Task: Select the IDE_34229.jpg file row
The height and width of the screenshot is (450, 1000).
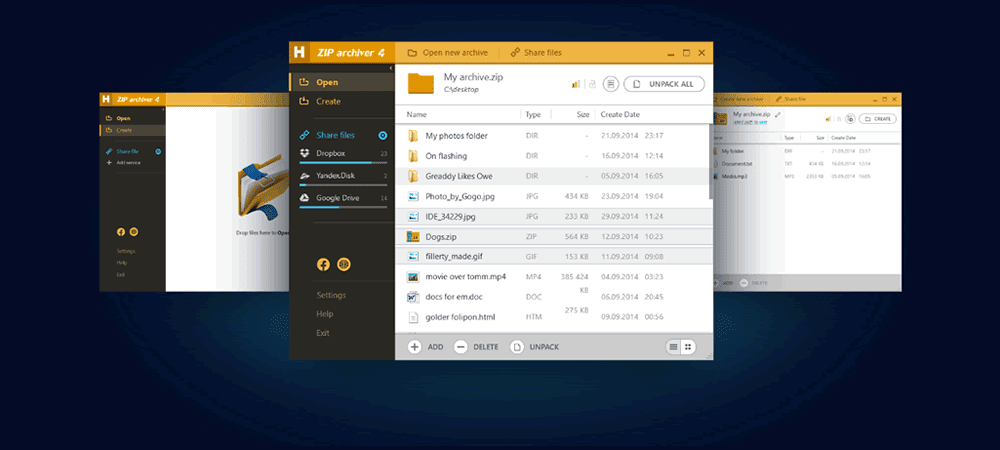Action: click(x=552, y=217)
